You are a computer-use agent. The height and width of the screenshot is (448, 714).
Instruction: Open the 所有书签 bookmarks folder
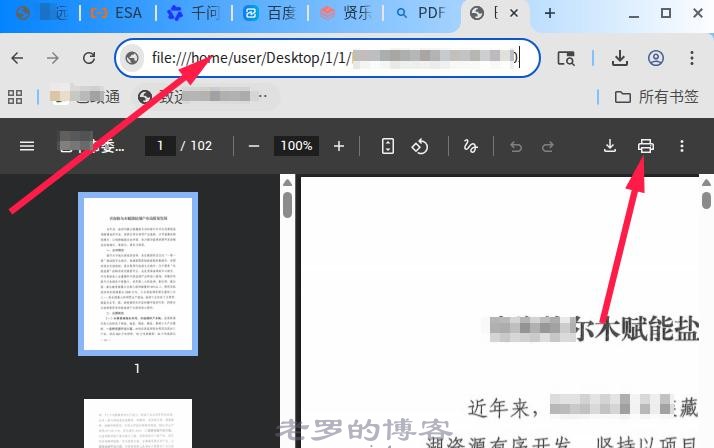point(656,97)
